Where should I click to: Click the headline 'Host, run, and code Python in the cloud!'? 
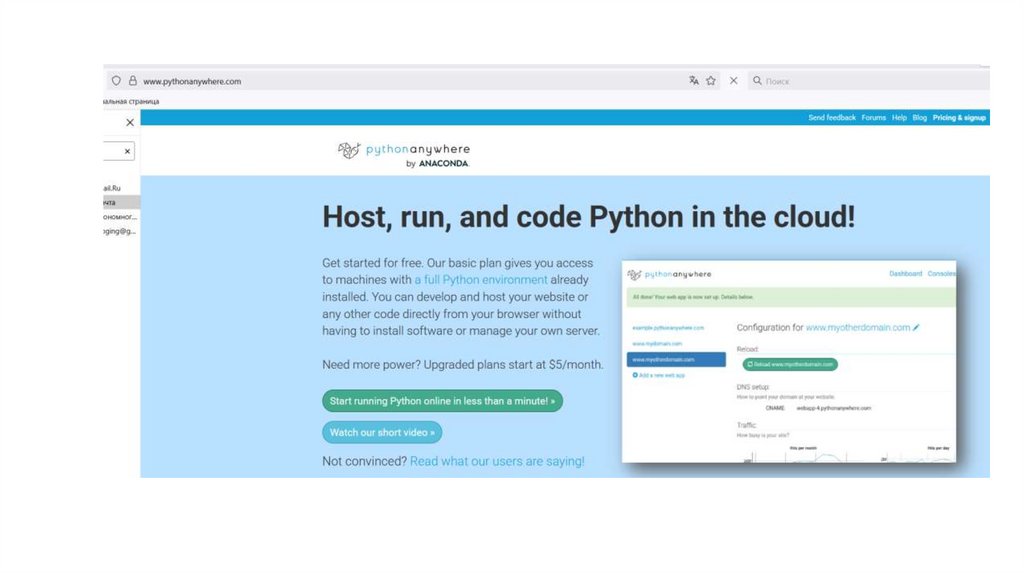point(588,217)
